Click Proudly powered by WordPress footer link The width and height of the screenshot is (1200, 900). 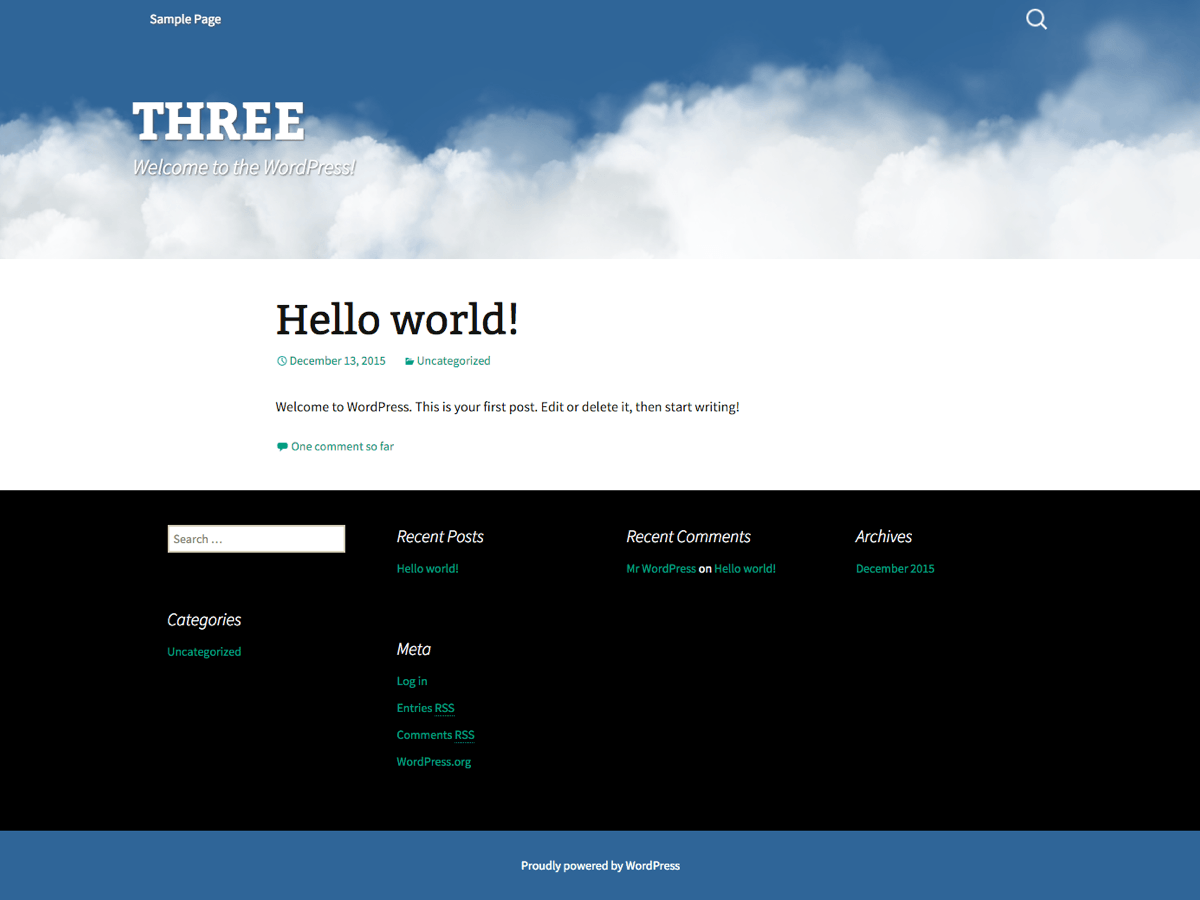pos(600,866)
